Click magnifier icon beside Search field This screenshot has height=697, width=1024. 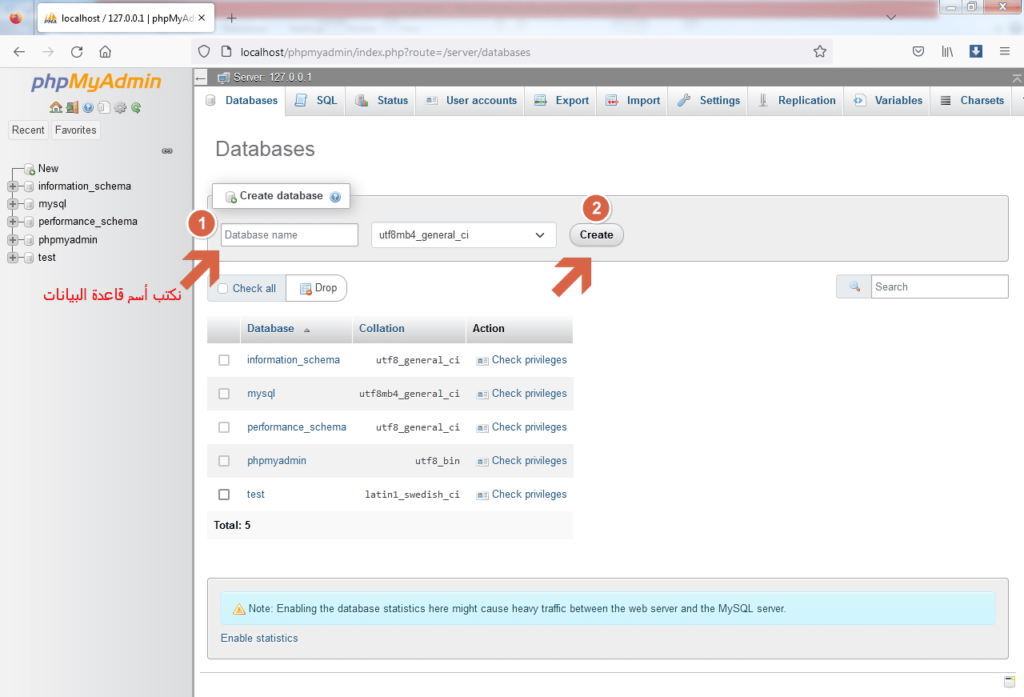[x=854, y=287]
